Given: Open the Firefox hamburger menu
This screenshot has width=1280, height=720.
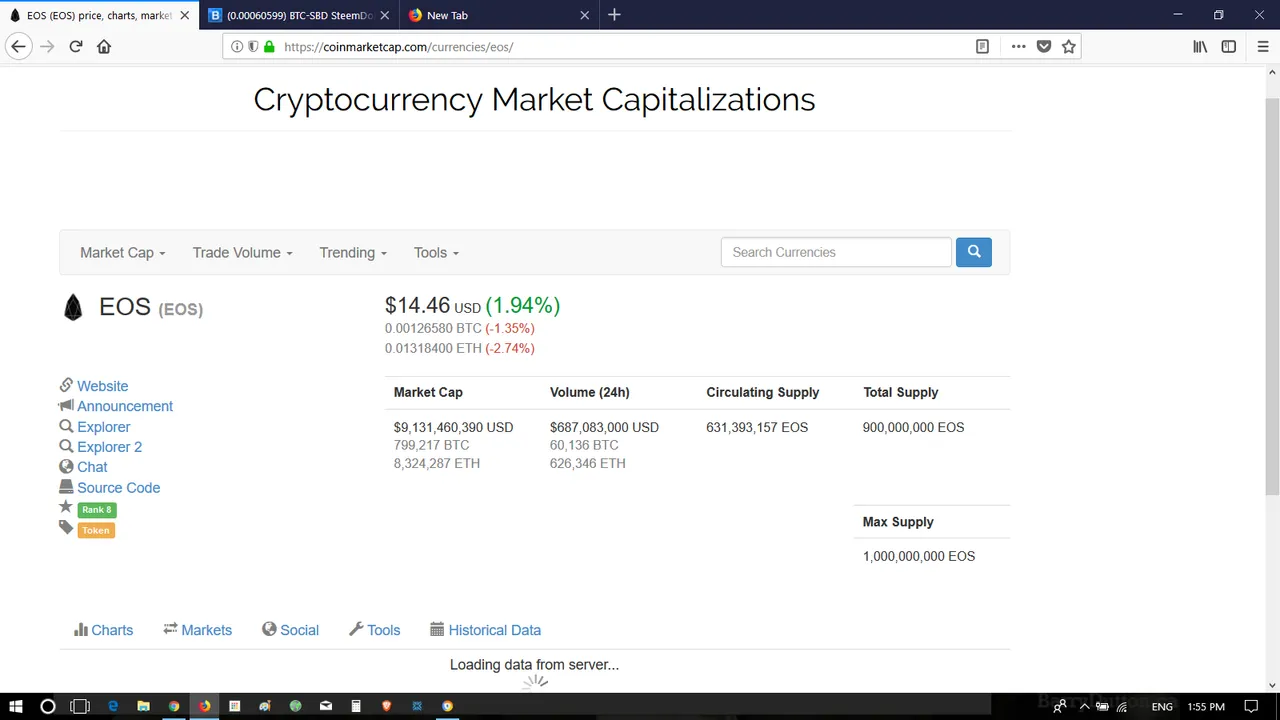Looking at the screenshot, I should [1262, 47].
